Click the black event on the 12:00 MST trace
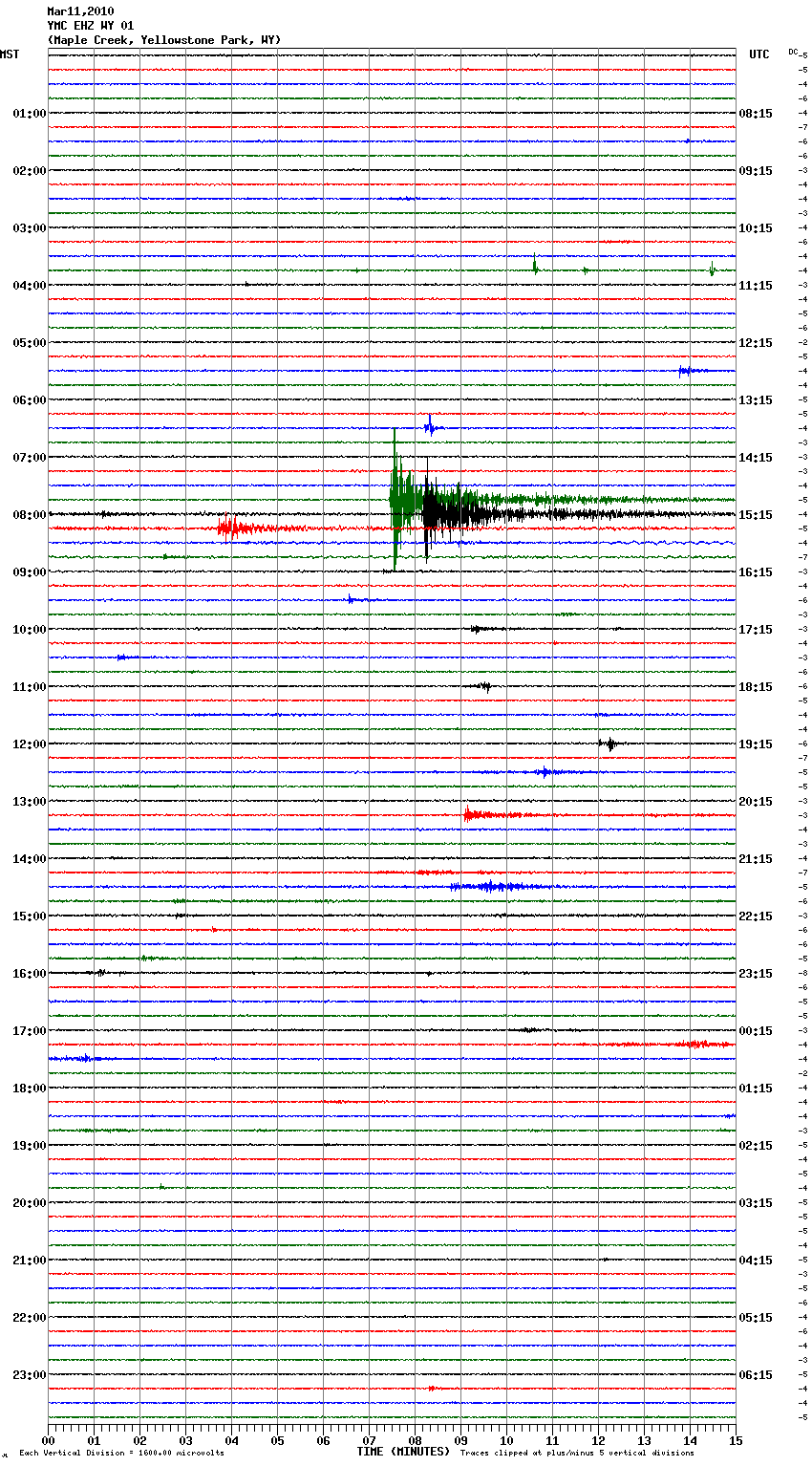The width and height of the screenshot is (812, 1466). tap(609, 744)
